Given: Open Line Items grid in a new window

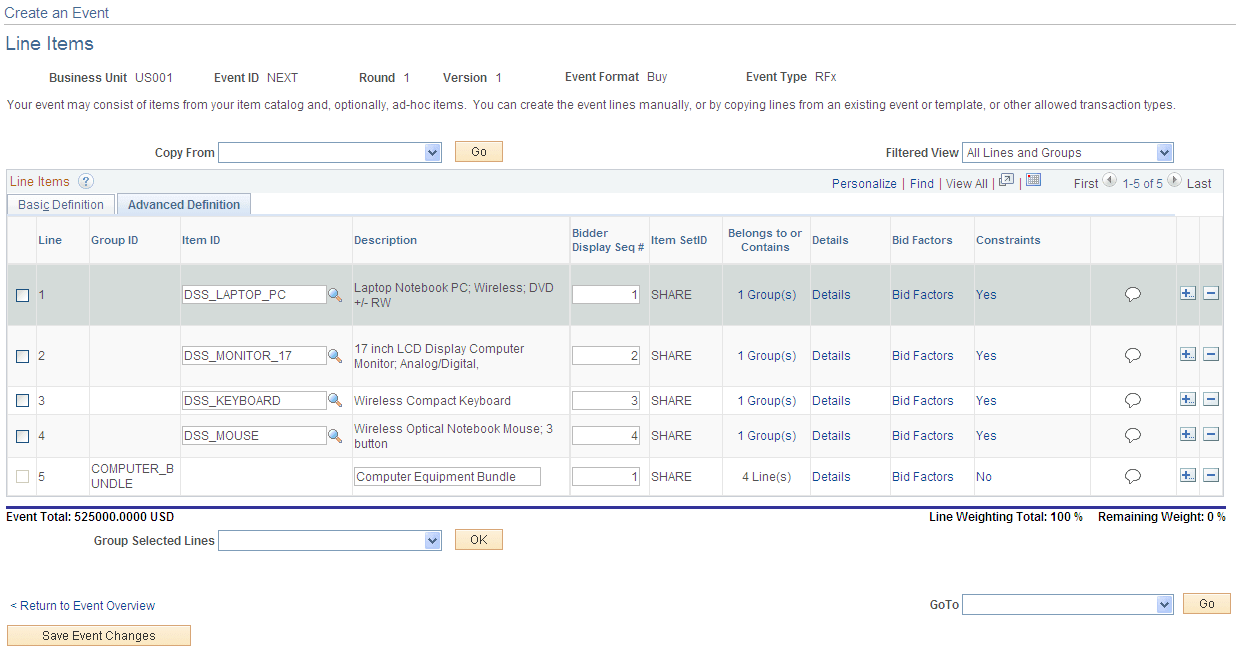Looking at the screenshot, I should click(1006, 178).
